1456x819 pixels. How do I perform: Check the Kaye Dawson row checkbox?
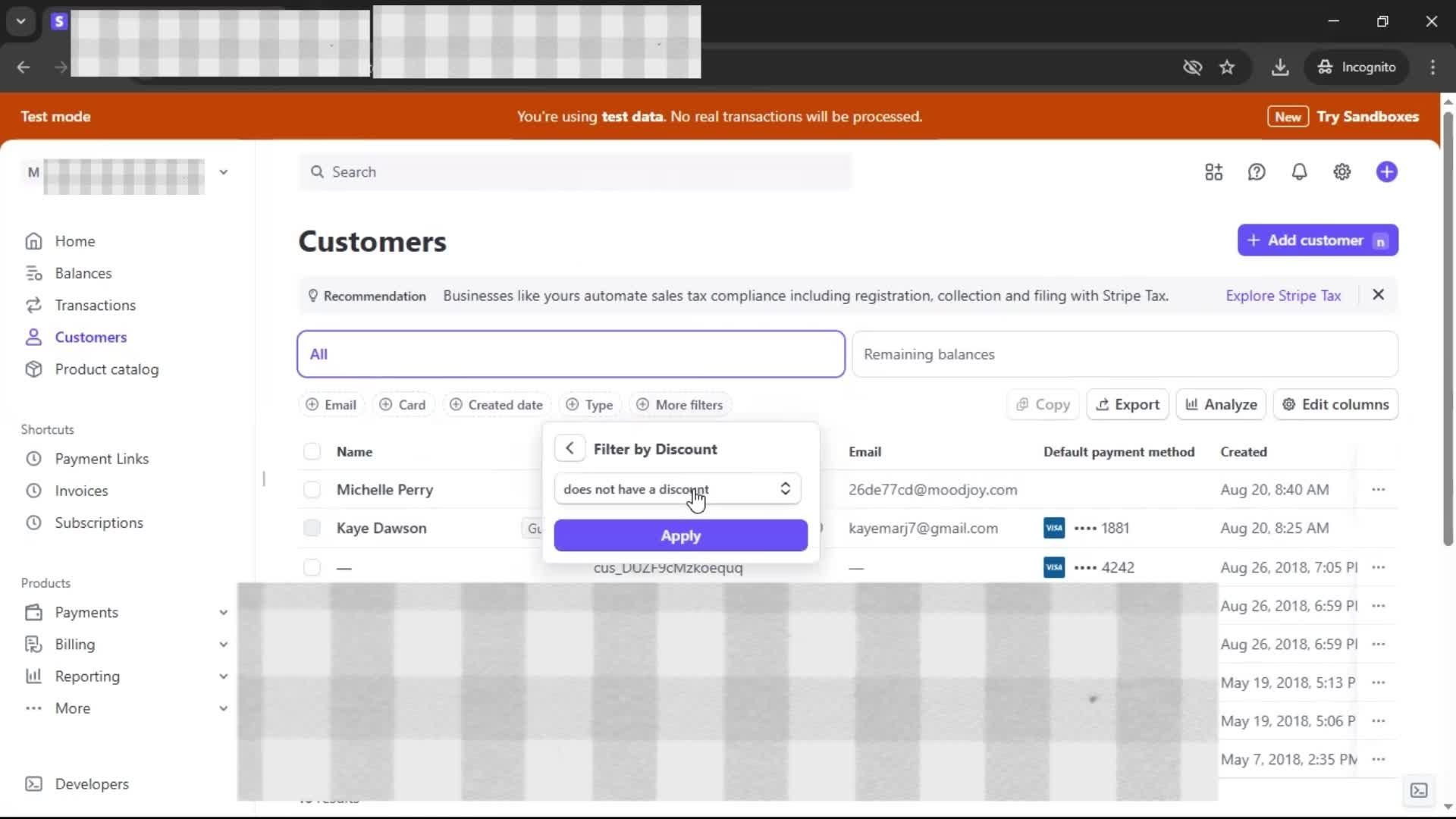[x=312, y=529]
